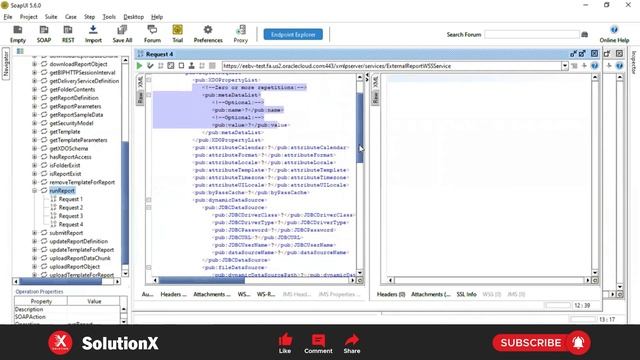The width and height of the screenshot is (640, 360).
Task: Expand the isFolderExist operation
Action: coord(35,165)
